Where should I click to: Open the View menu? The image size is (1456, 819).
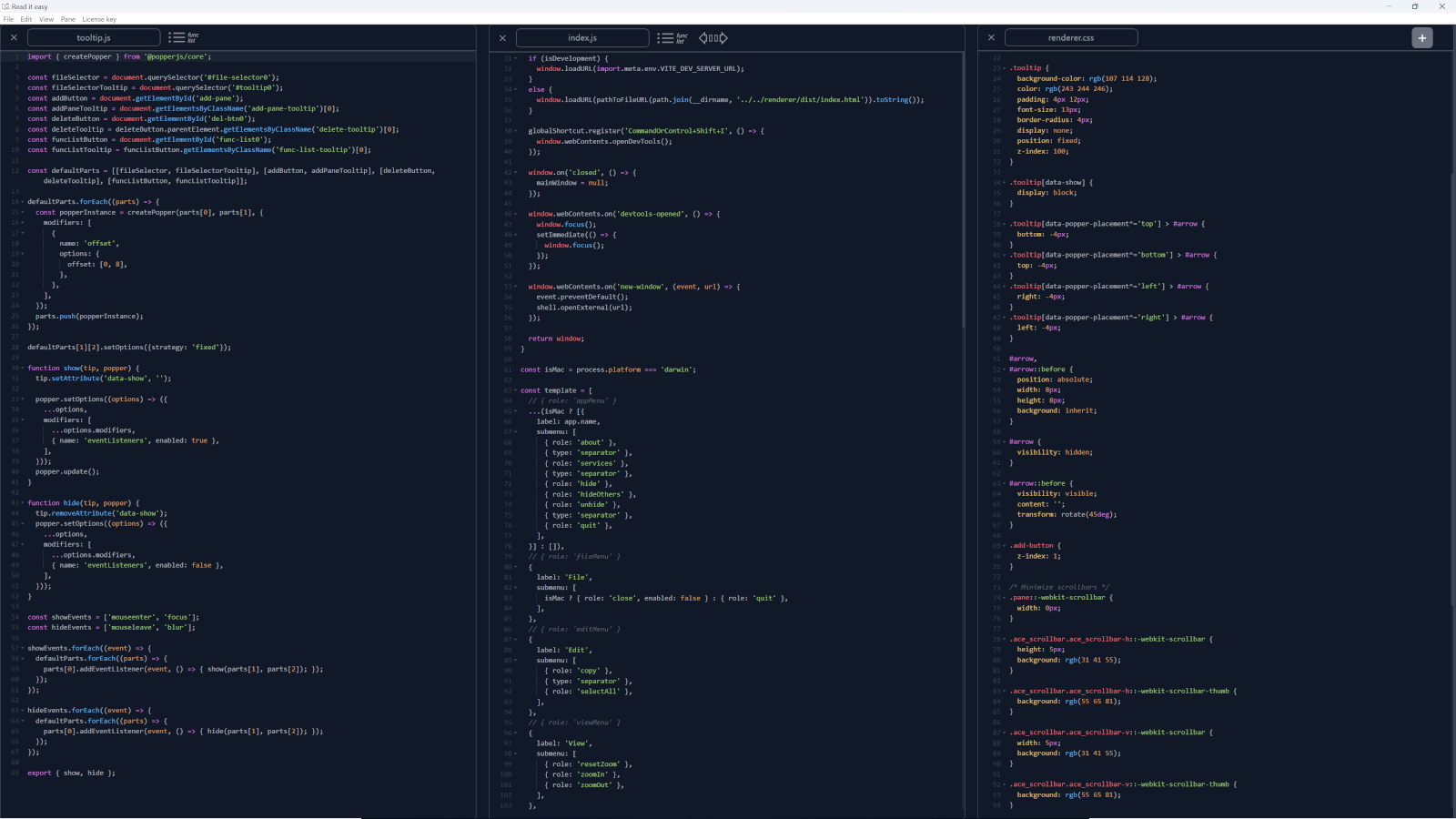tap(46, 19)
